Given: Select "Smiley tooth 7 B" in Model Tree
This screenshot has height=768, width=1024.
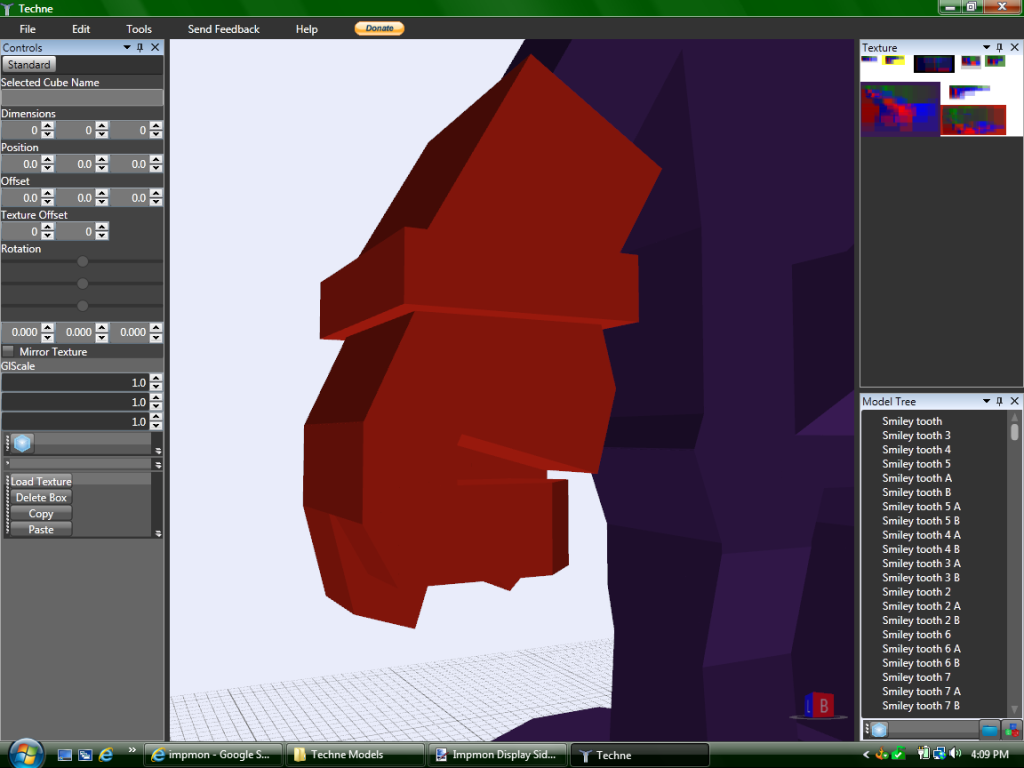Looking at the screenshot, I should [x=921, y=705].
